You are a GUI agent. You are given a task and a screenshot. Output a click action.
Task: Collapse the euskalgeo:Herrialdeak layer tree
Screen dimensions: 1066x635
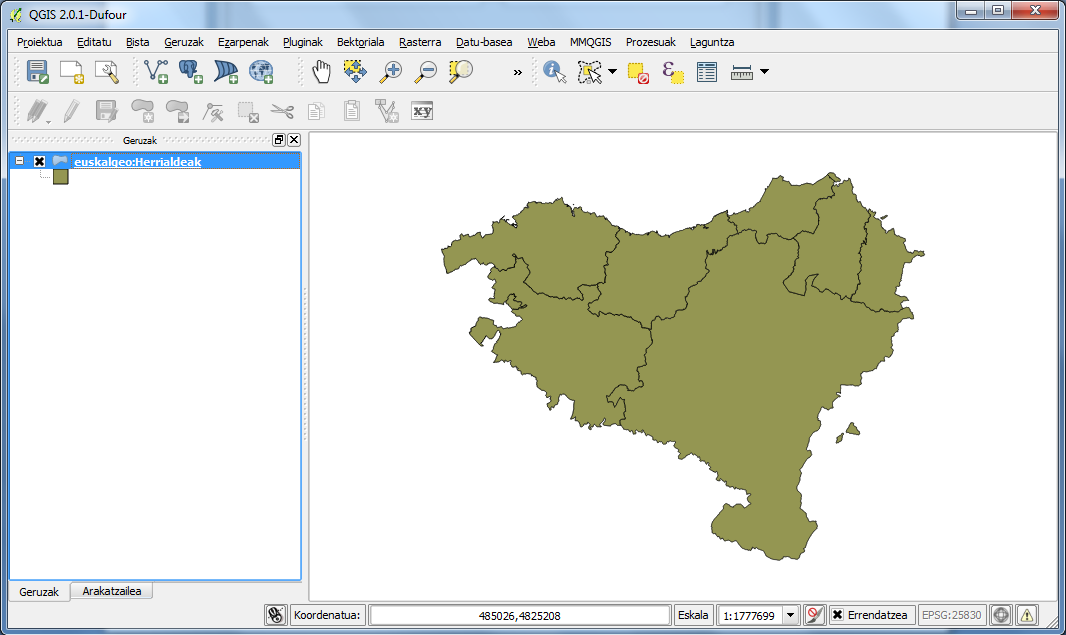[20, 161]
